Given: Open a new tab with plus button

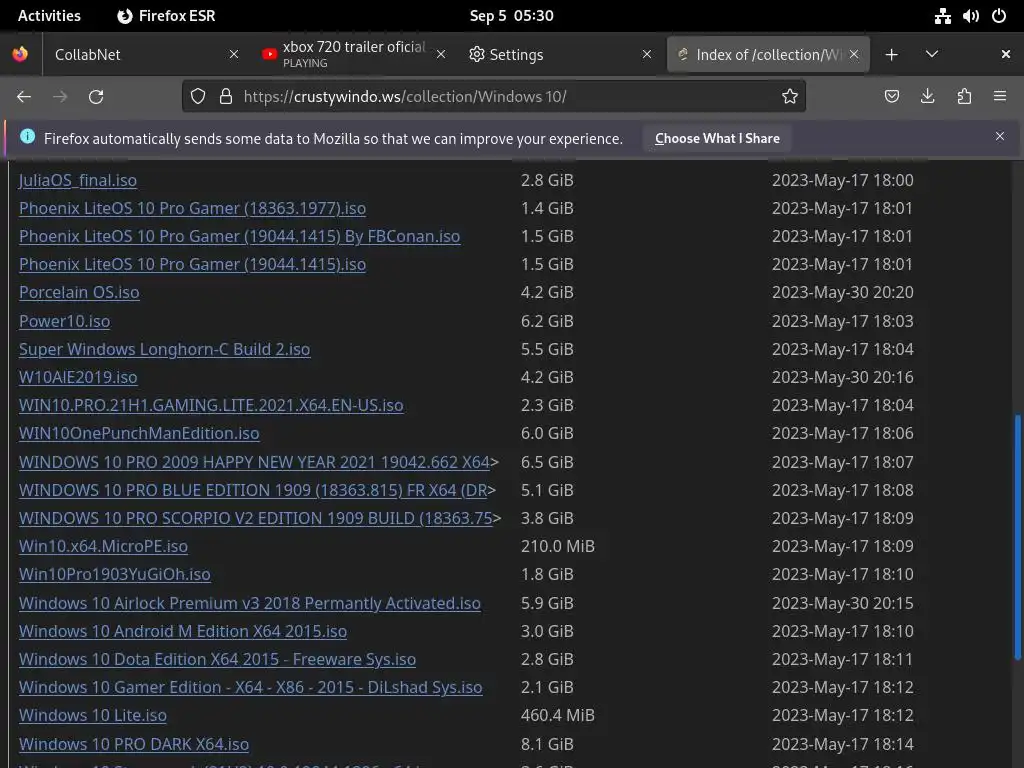Looking at the screenshot, I should click(891, 55).
